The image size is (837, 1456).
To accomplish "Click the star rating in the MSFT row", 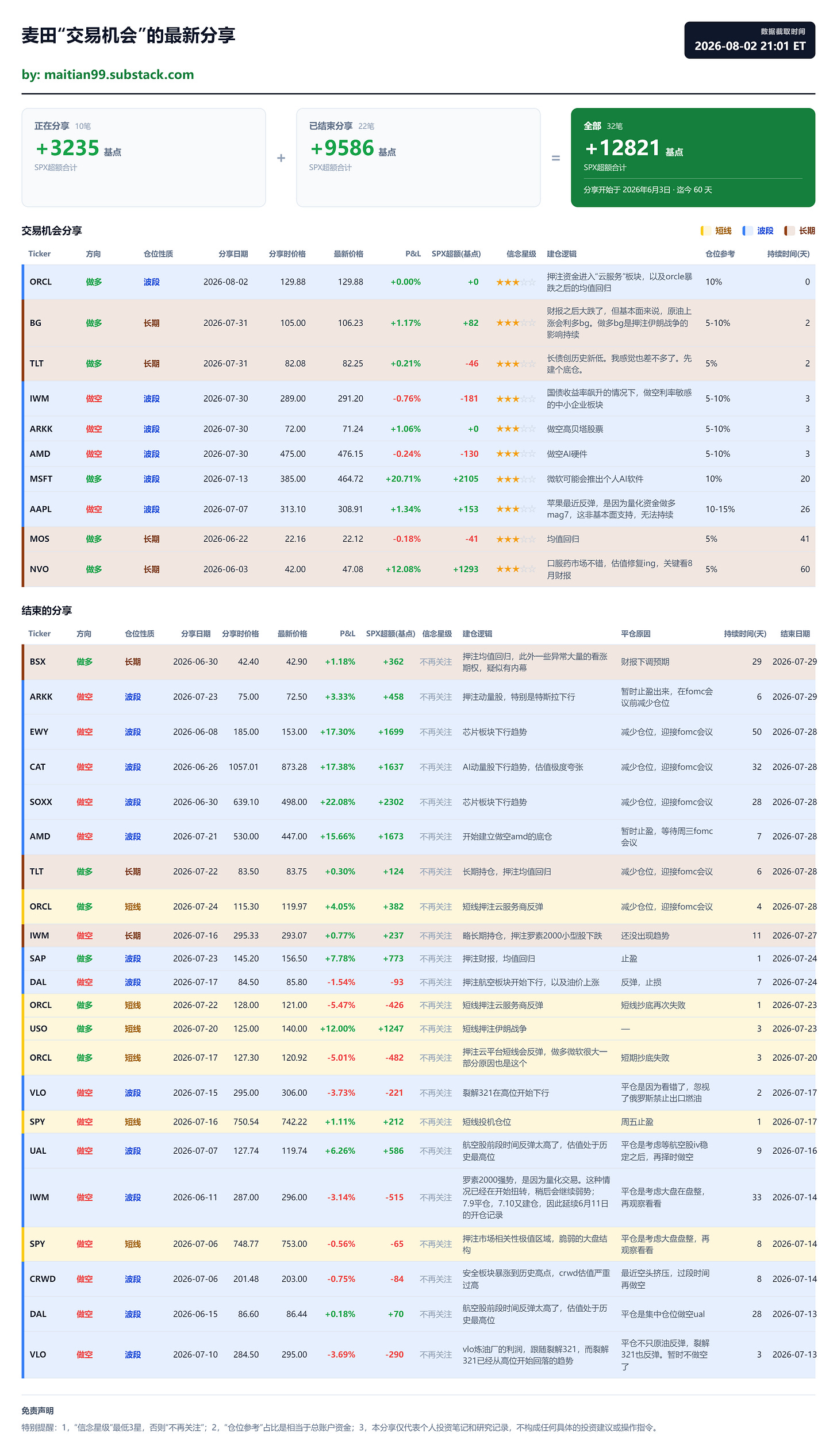I will click(x=516, y=479).
